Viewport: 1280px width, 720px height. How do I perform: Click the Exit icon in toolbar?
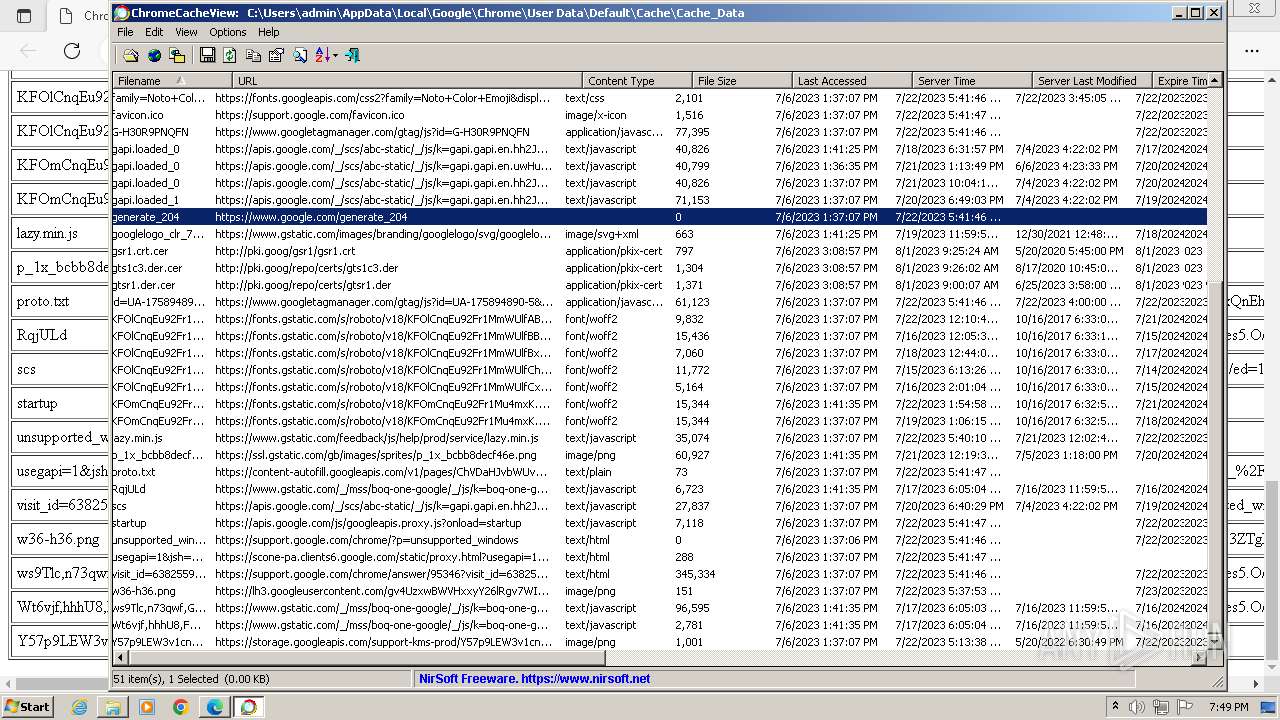[x=352, y=56]
